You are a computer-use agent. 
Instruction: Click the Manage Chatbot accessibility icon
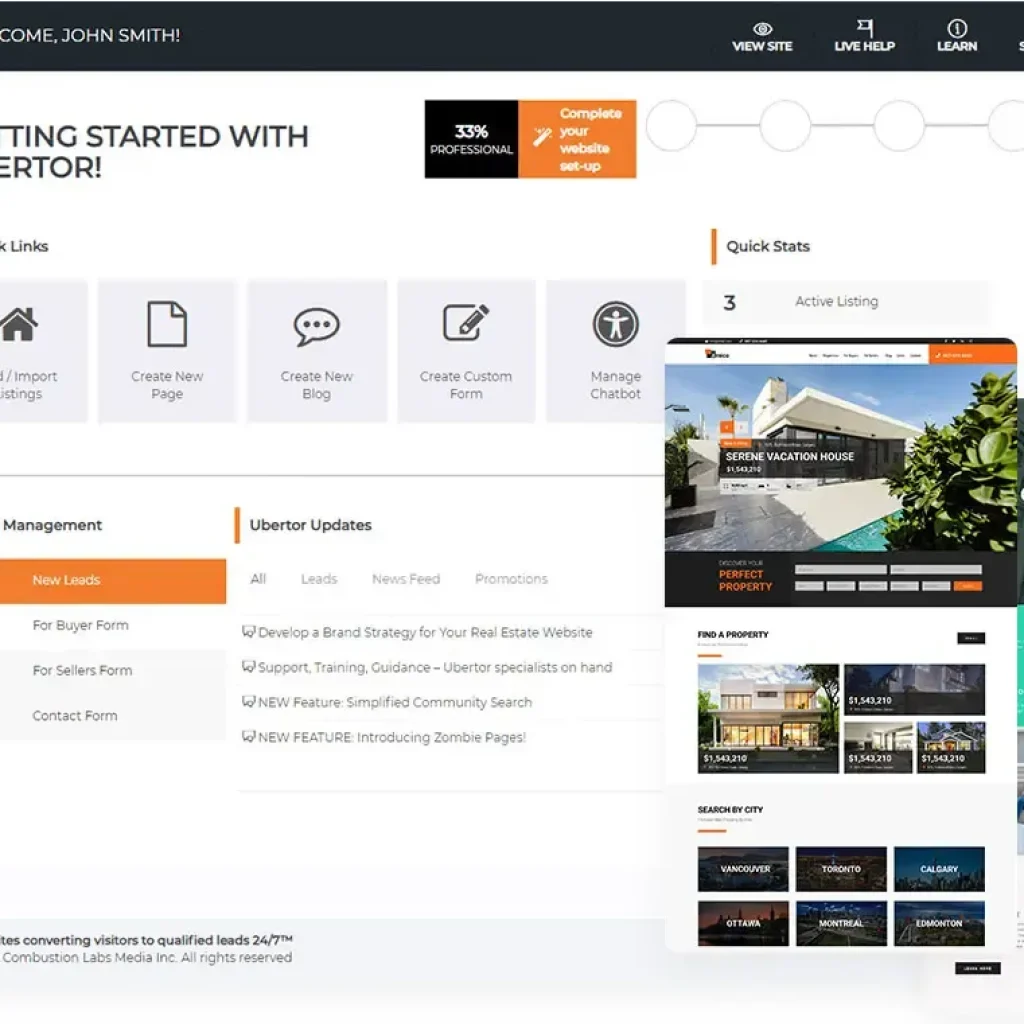click(x=615, y=325)
